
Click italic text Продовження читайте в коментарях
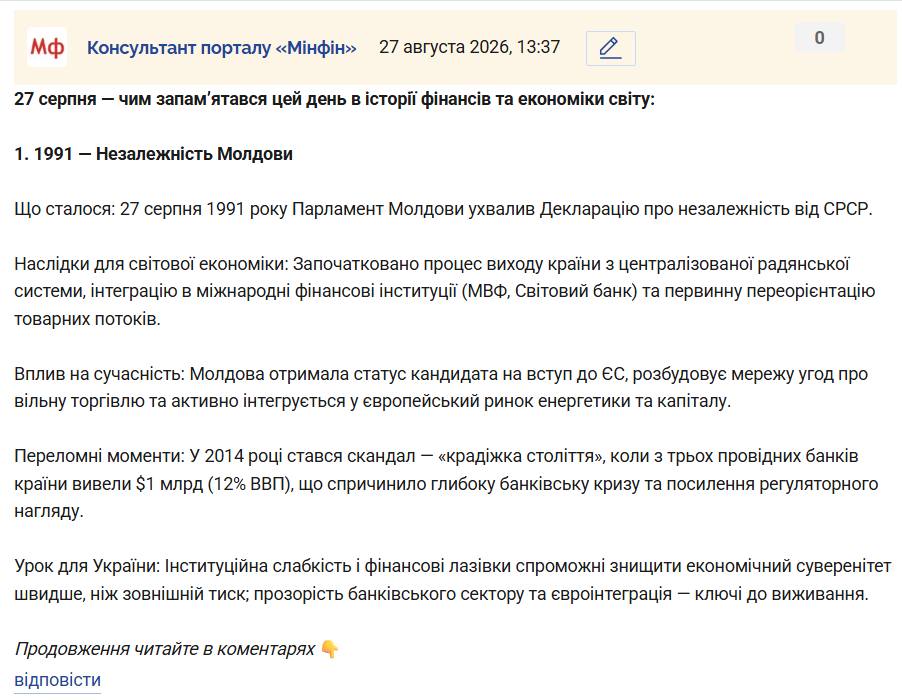point(165,649)
